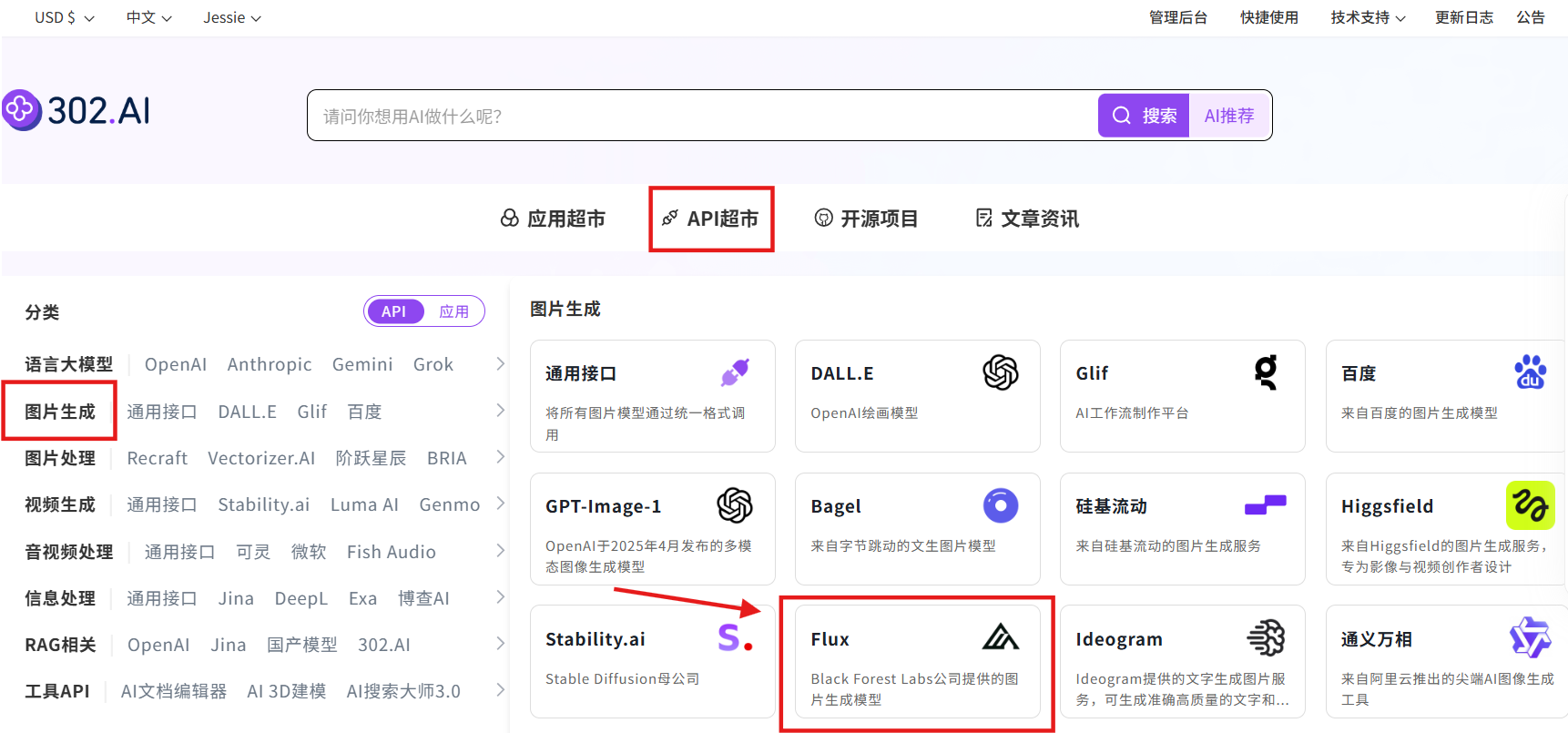1568x733 pixels.
Task: Click the Bagel blue circle icon
Action: point(1000,505)
